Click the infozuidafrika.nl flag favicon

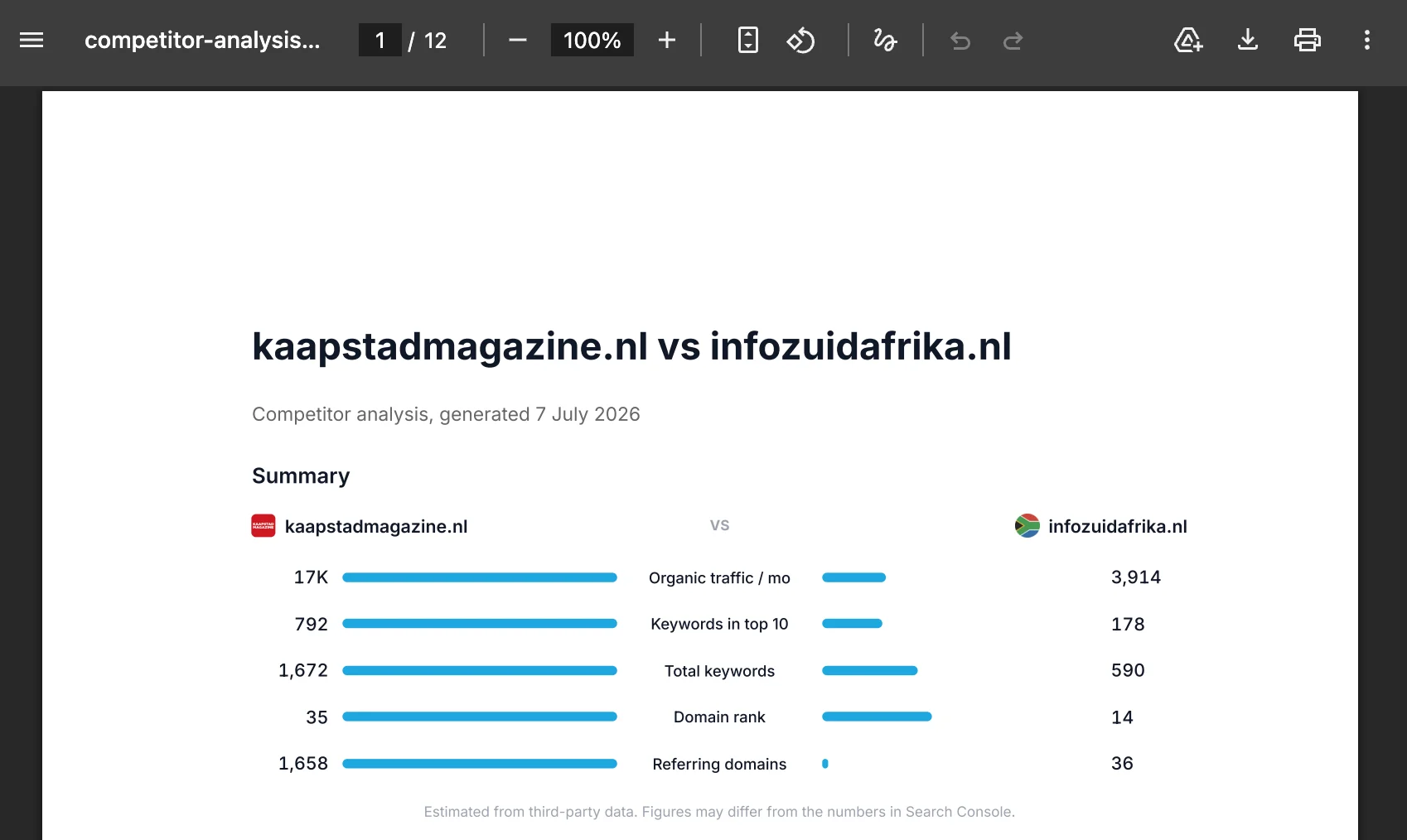click(x=1027, y=526)
